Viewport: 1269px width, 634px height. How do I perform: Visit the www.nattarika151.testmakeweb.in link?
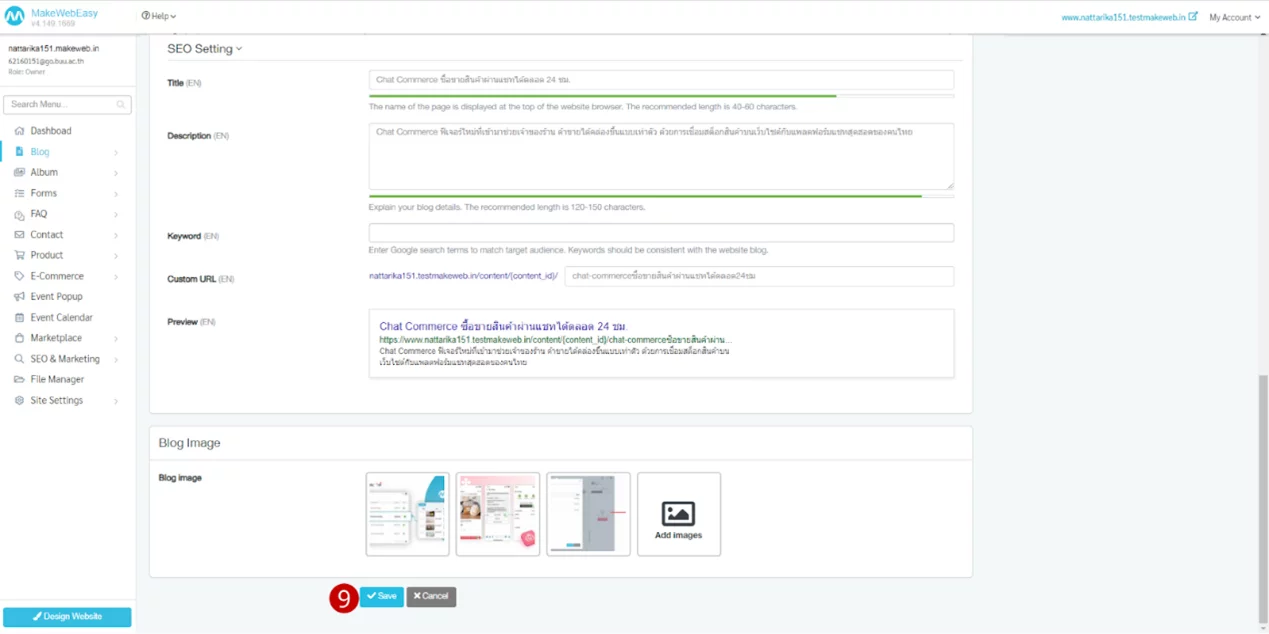pos(1123,17)
